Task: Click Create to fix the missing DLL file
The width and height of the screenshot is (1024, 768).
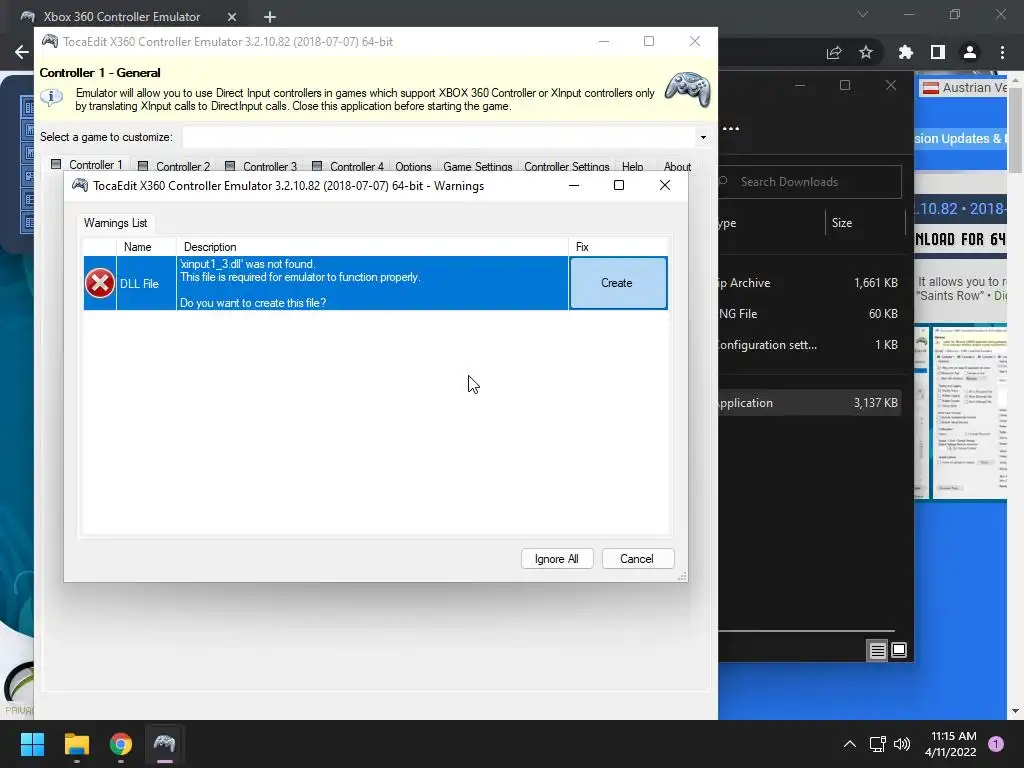Action: (x=618, y=283)
